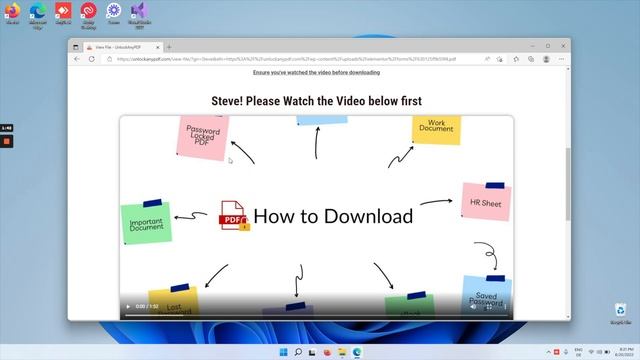
Task: Open the video more options menu
Action: [505, 307]
